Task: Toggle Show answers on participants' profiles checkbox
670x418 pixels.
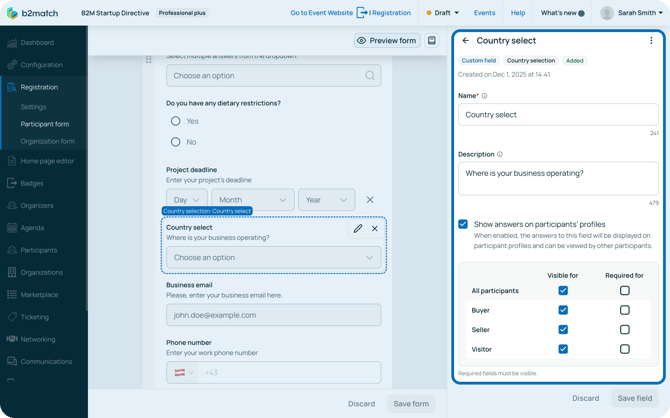Action: pyautogui.click(x=463, y=224)
